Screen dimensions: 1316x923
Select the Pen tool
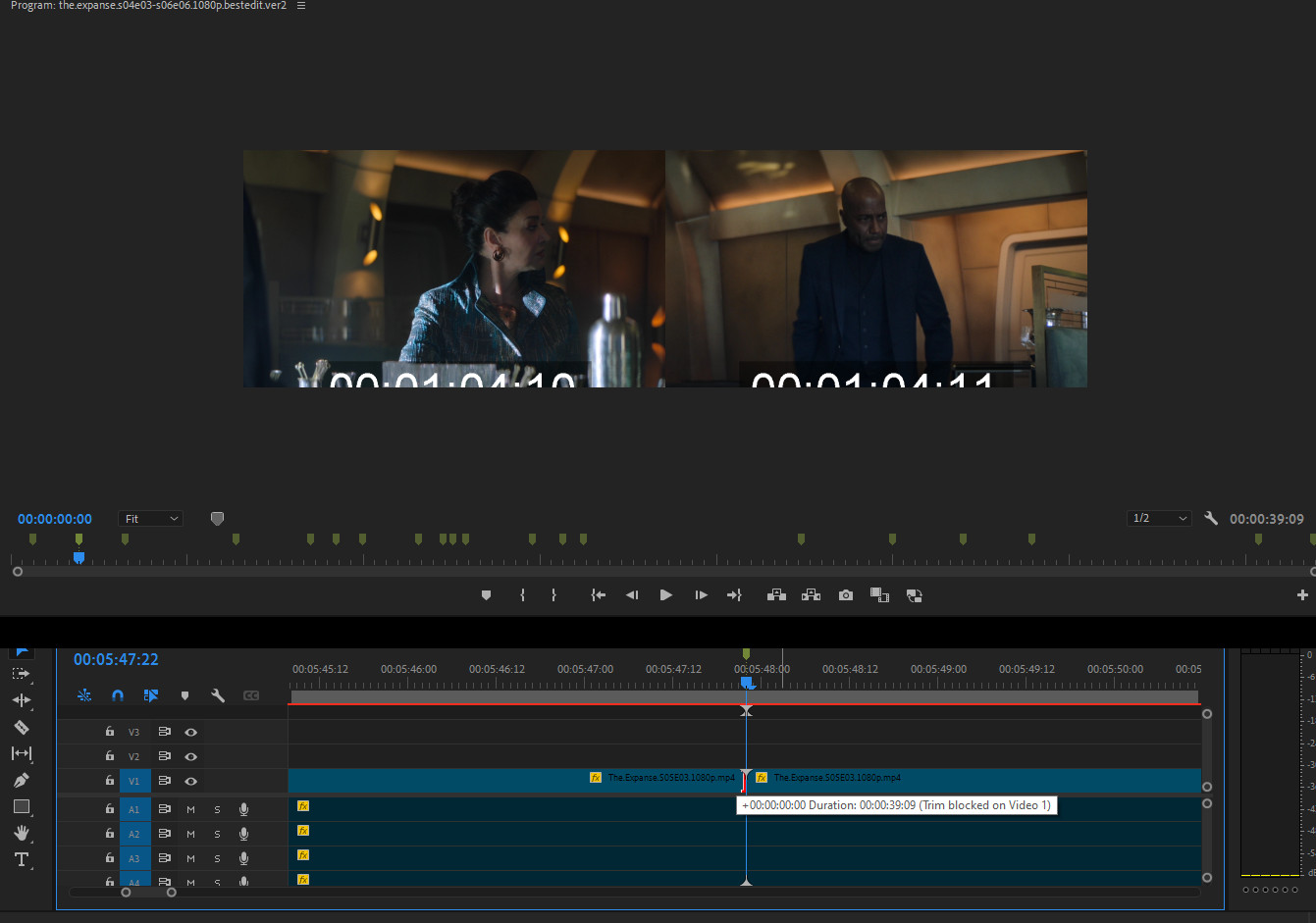click(22, 780)
